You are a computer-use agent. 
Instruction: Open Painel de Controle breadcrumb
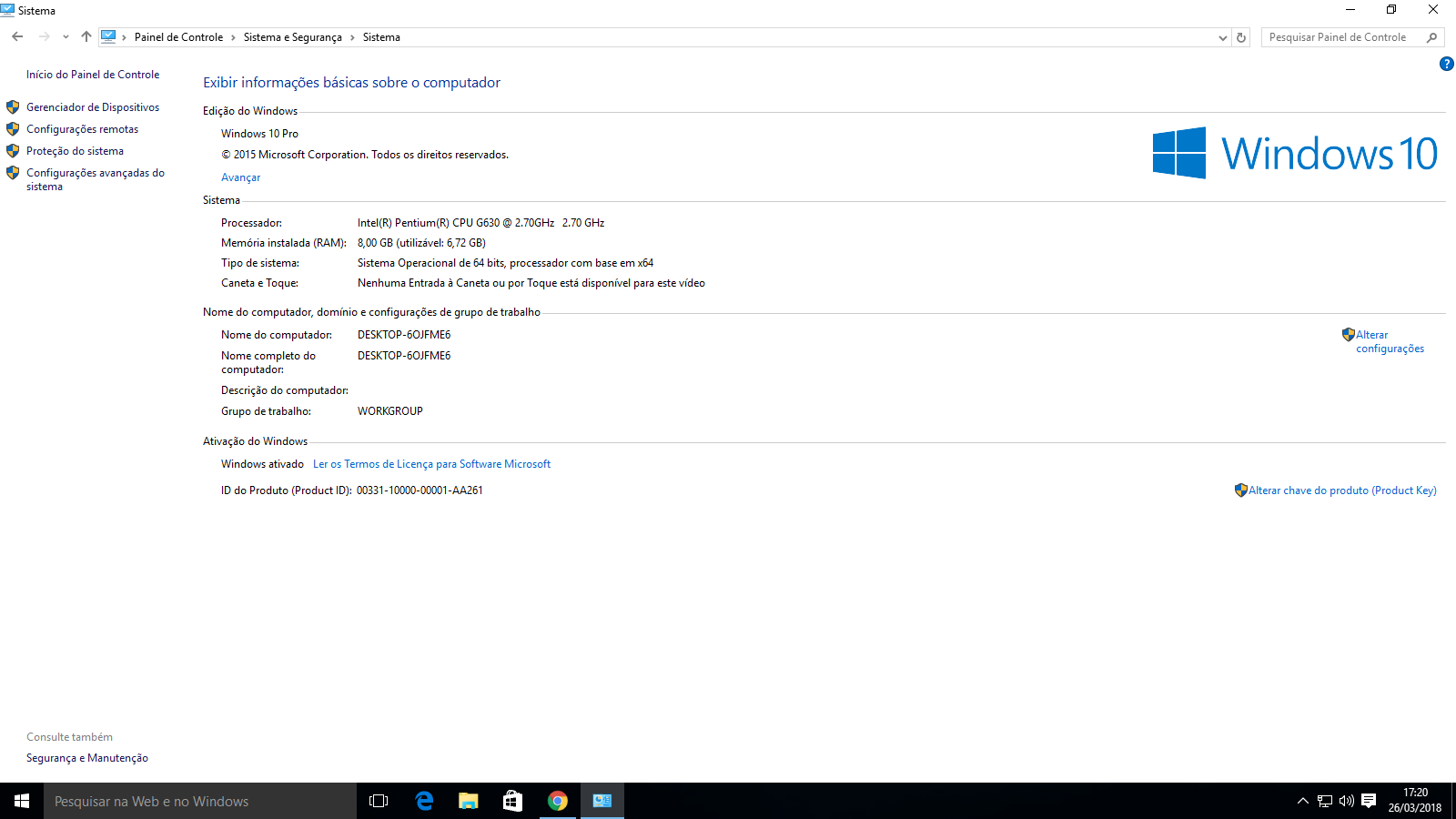(178, 37)
